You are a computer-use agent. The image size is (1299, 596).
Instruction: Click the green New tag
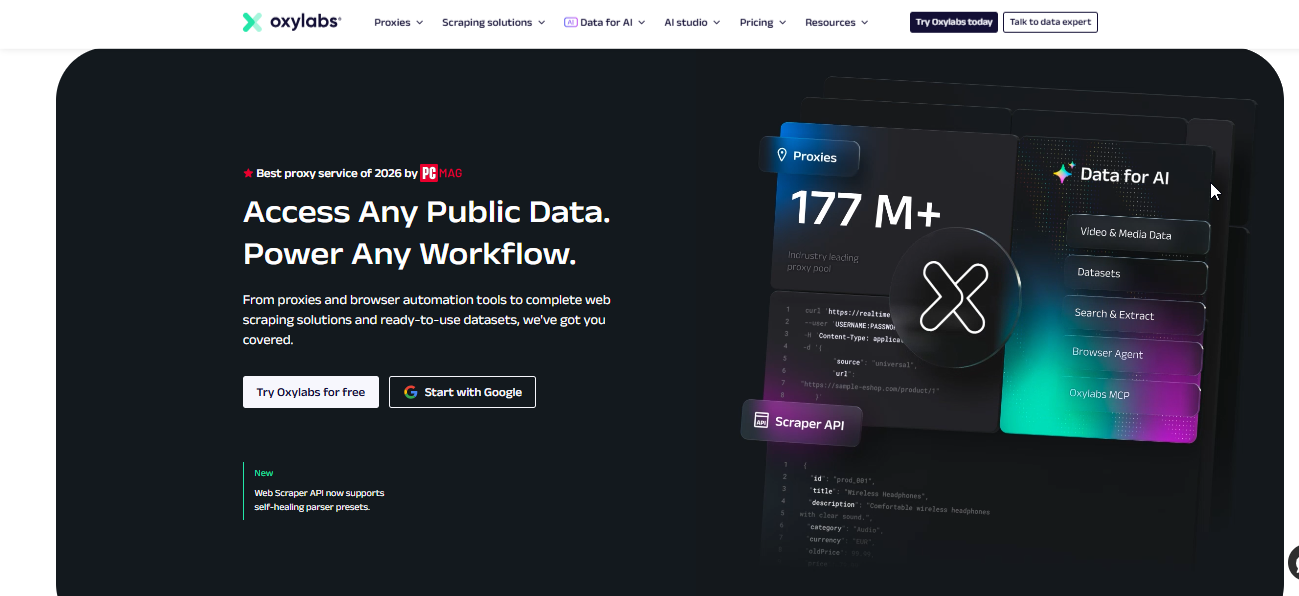tap(264, 473)
